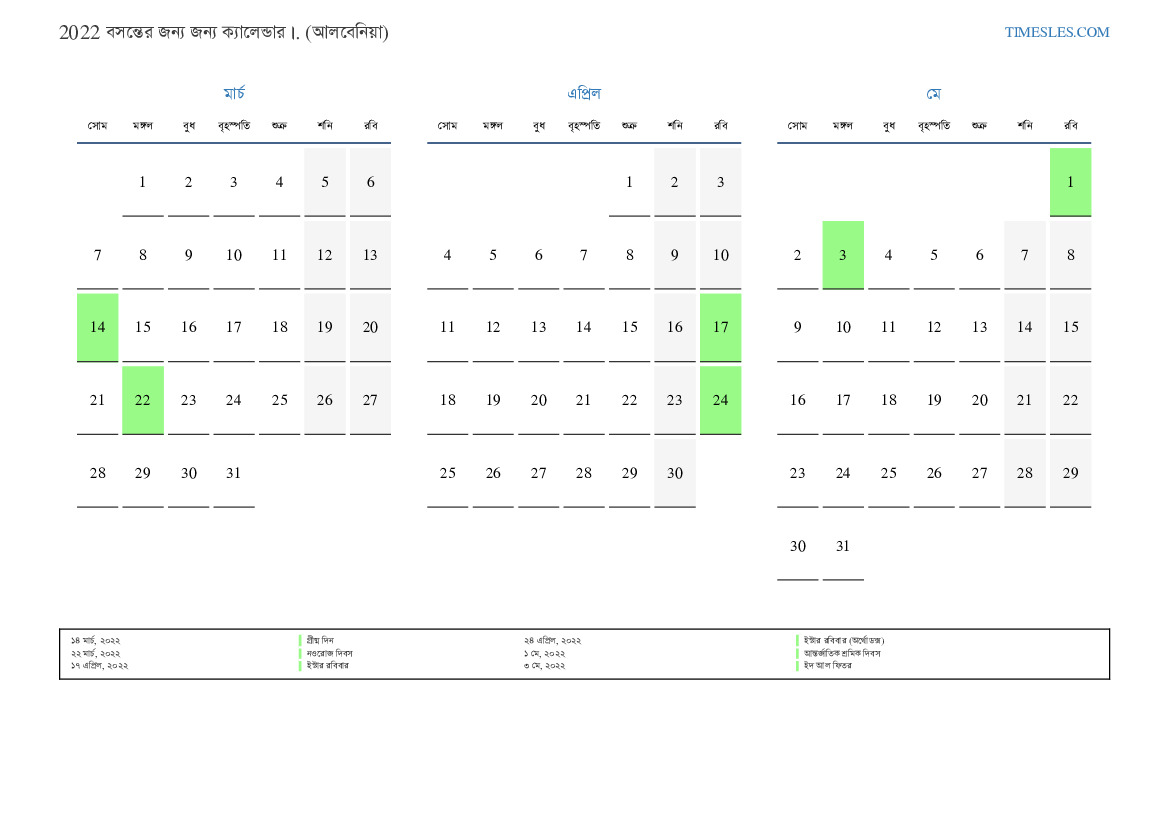Select আন্তর্জাতিক শ্রমিক দিবস legend entry

841,653
